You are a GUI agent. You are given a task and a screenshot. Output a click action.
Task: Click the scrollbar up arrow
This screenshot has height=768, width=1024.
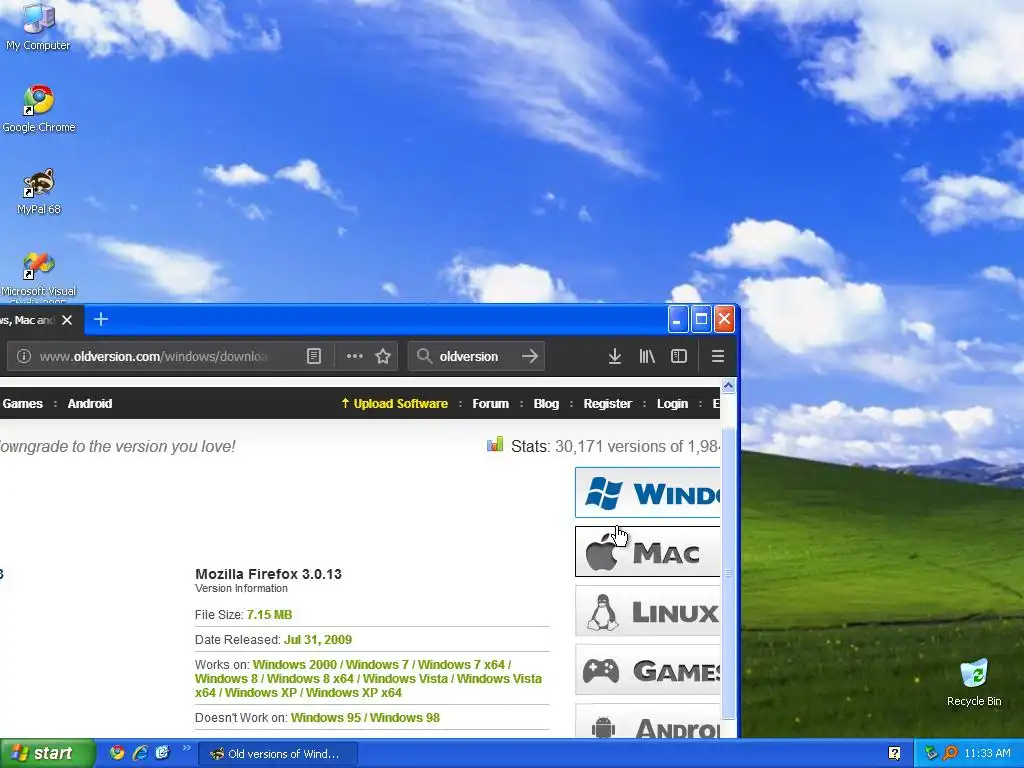coord(728,387)
